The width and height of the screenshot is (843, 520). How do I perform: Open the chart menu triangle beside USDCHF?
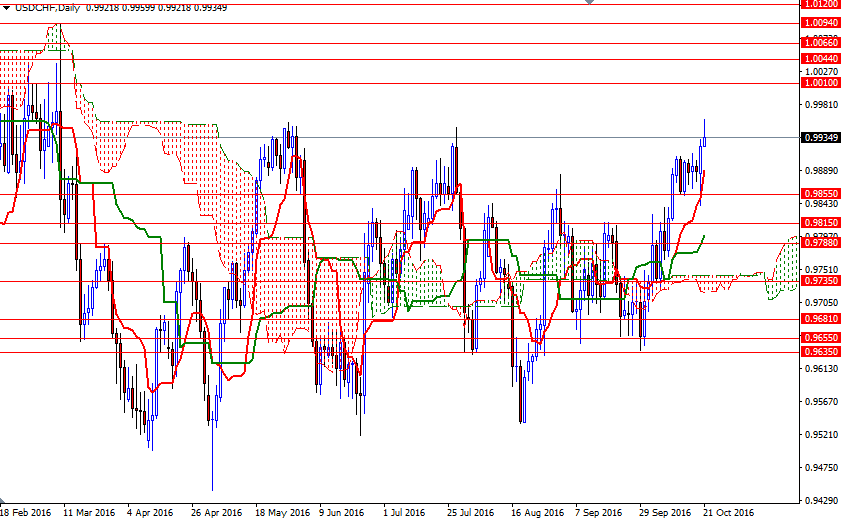pos(6,8)
